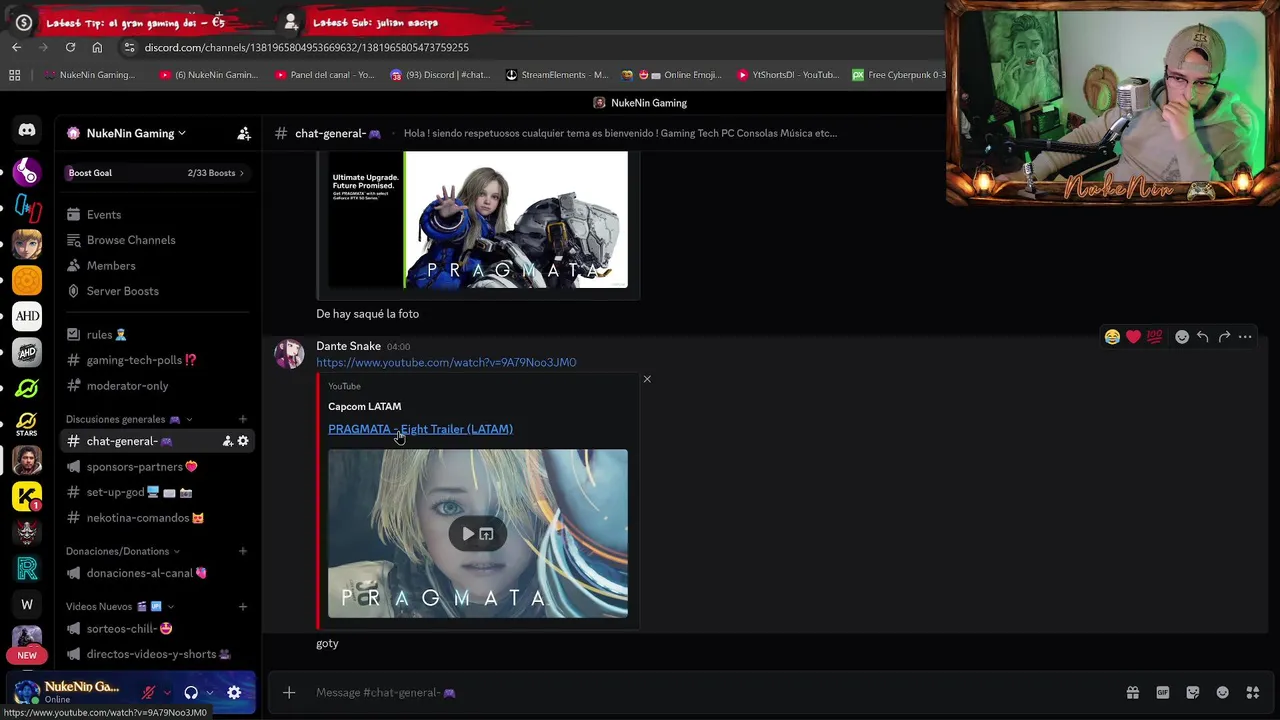Select nekotina-comandos channel
The height and width of the screenshot is (720, 1280).
click(158, 518)
